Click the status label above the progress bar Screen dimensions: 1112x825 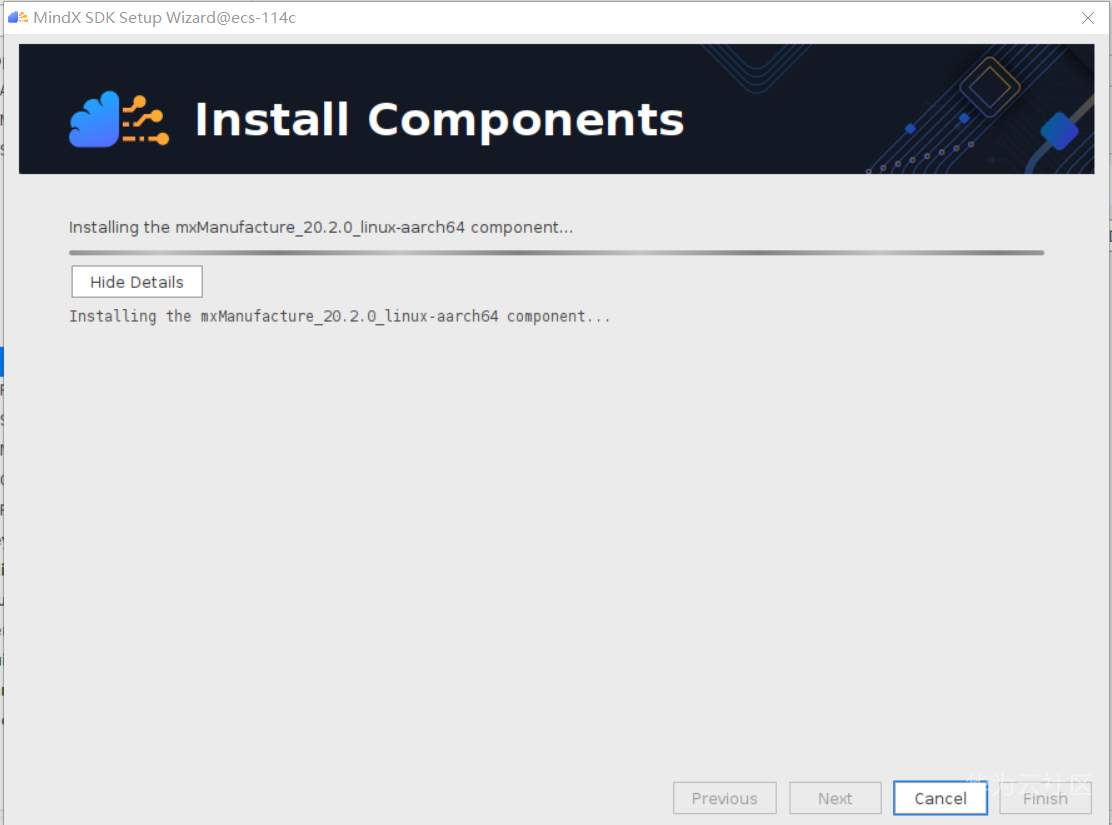321,227
